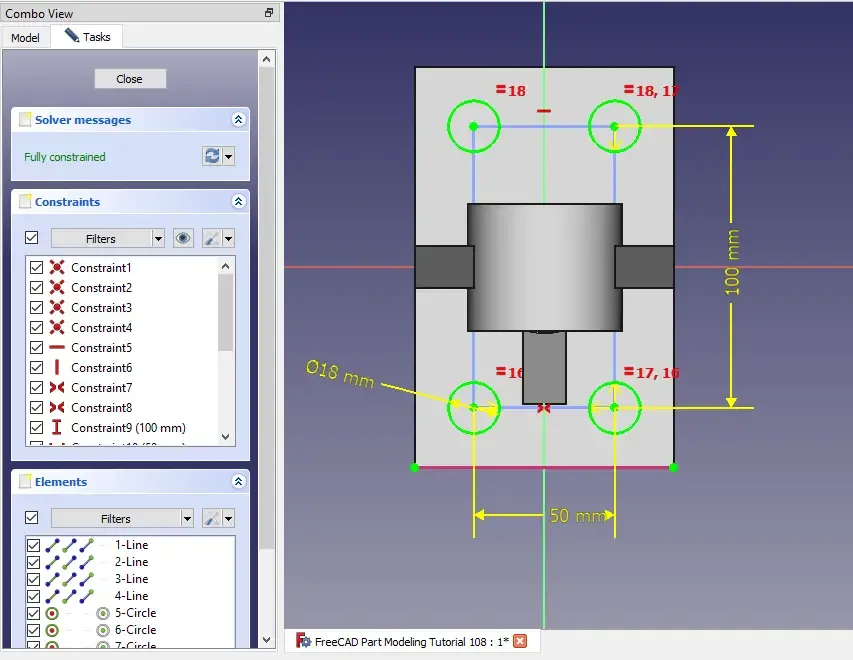The width and height of the screenshot is (853, 660).
Task: Click the elements settings tool icon
Action: click(212, 519)
